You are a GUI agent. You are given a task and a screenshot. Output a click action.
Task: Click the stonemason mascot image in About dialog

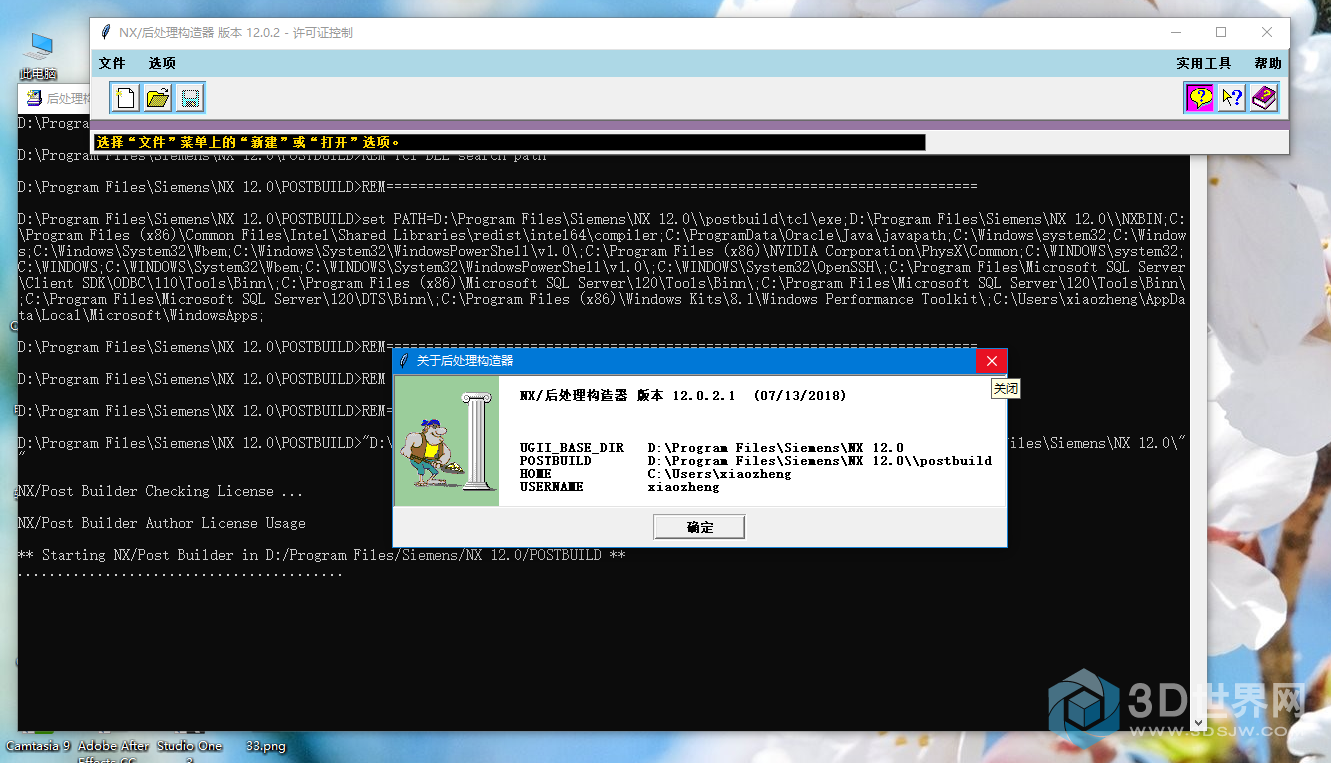pyautogui.click(x=446, y=441)
